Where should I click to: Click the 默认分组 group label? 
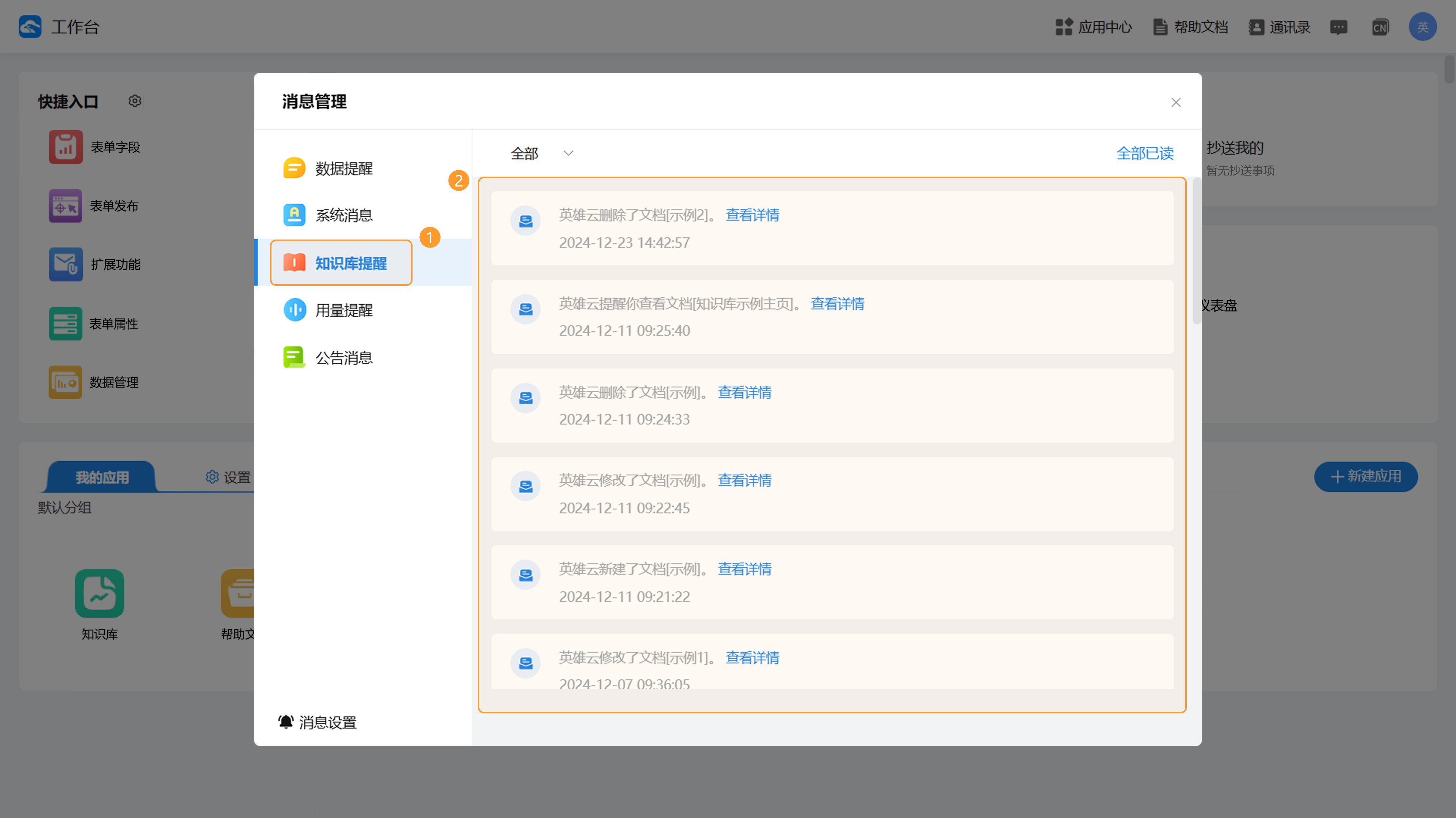[x=64, y=507]
